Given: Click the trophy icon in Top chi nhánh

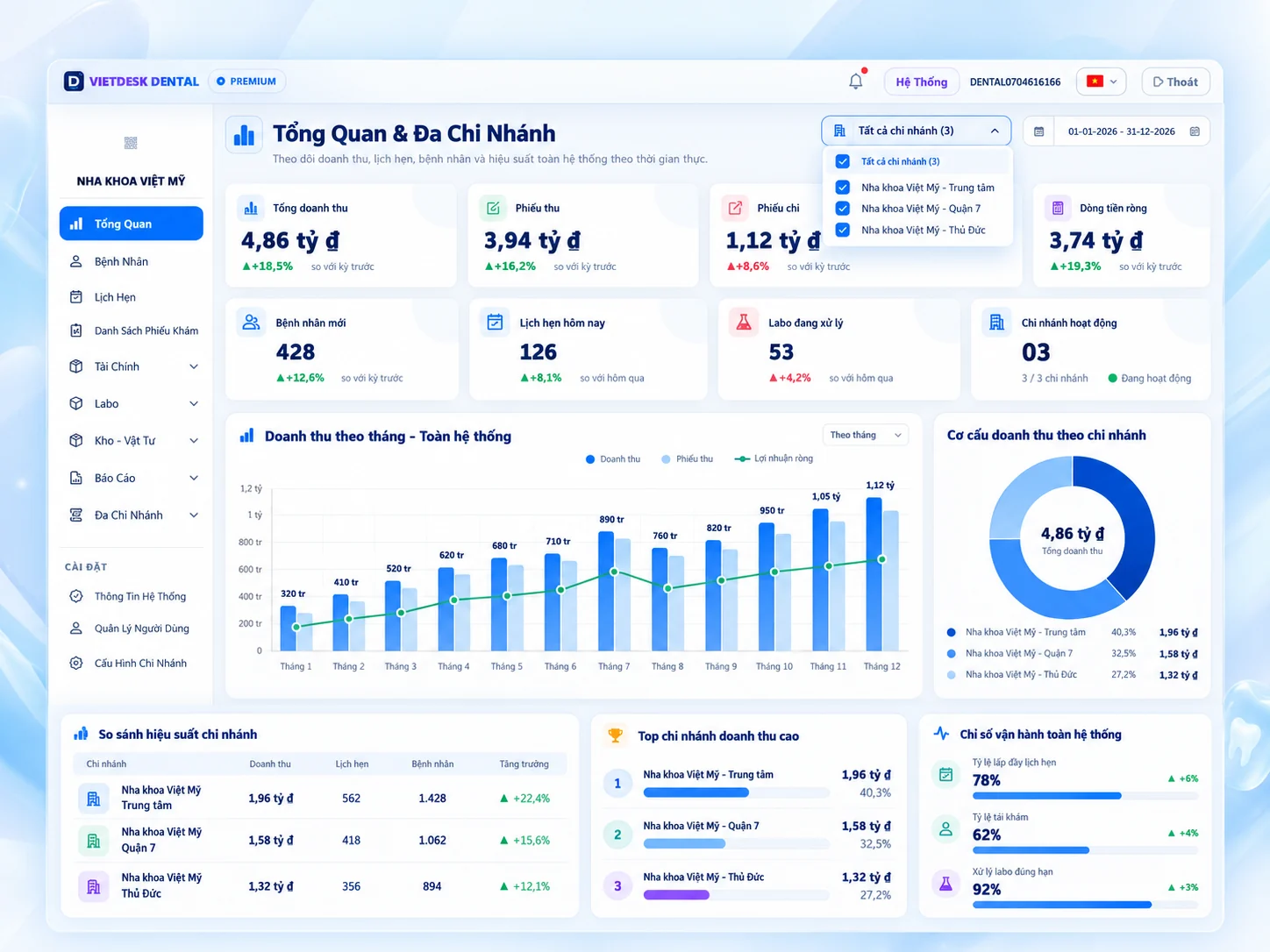Looking at the screenshot, I should pyautogui.click(x=616, y=735).
